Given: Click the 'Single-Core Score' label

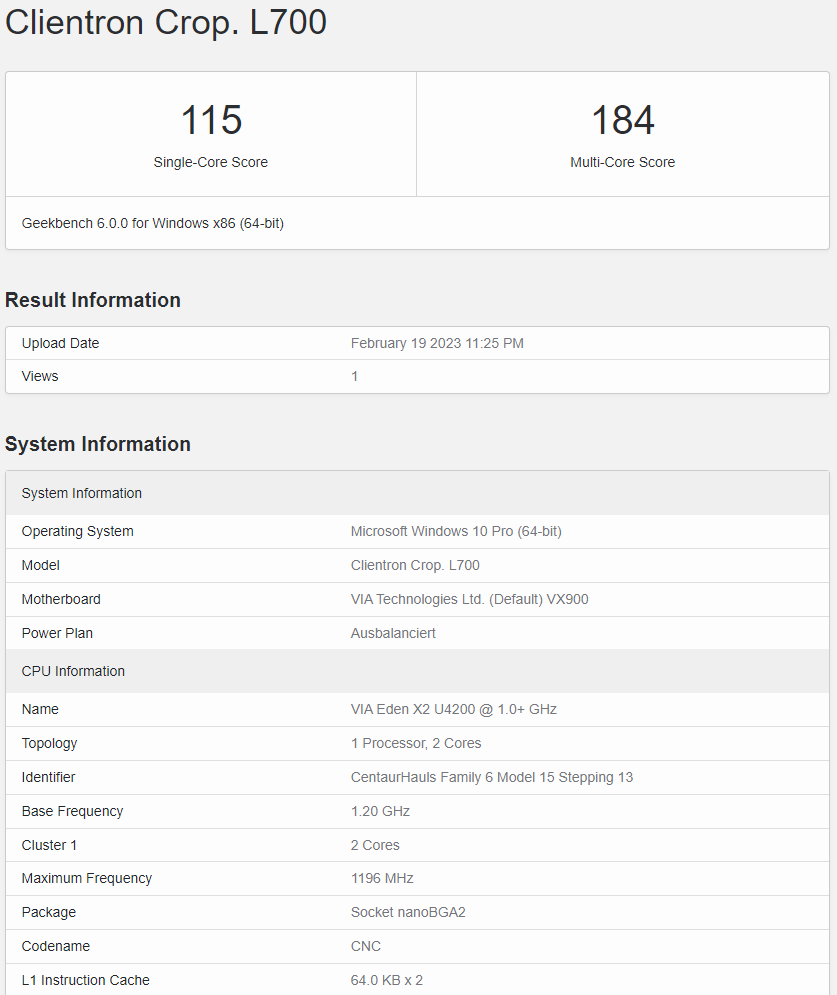Looking at the screenshot, I should point(211,162).
